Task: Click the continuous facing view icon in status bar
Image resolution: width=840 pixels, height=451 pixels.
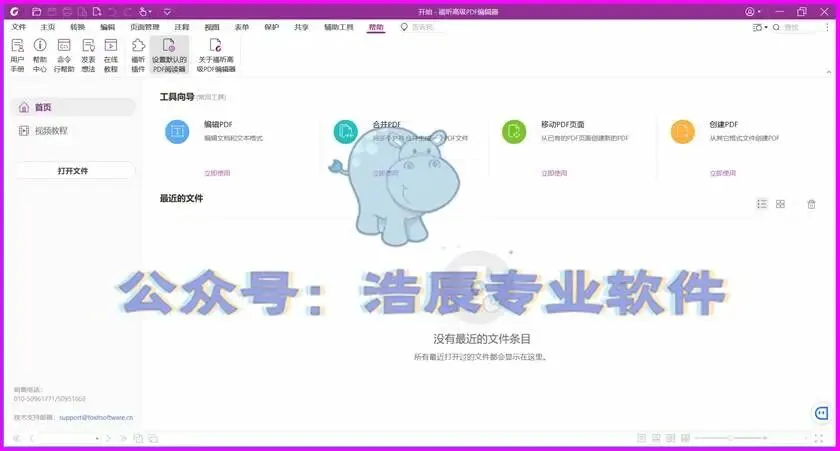Action: pyautogui.click(x=685, y=438)
